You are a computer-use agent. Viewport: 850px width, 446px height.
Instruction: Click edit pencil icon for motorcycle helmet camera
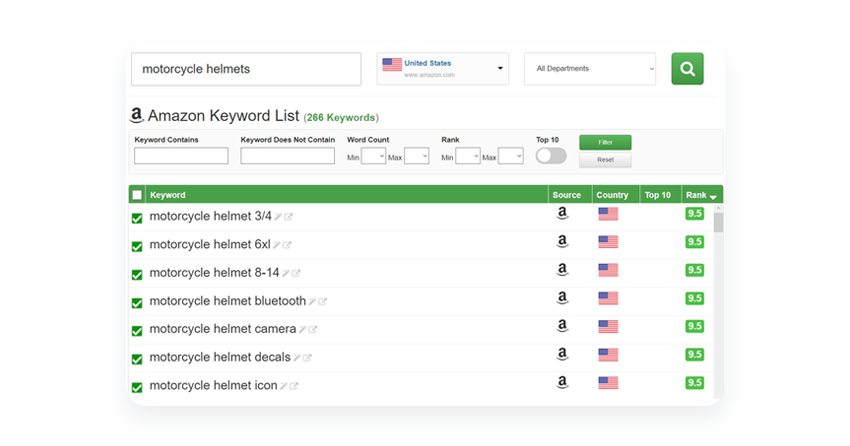(302, 329)
